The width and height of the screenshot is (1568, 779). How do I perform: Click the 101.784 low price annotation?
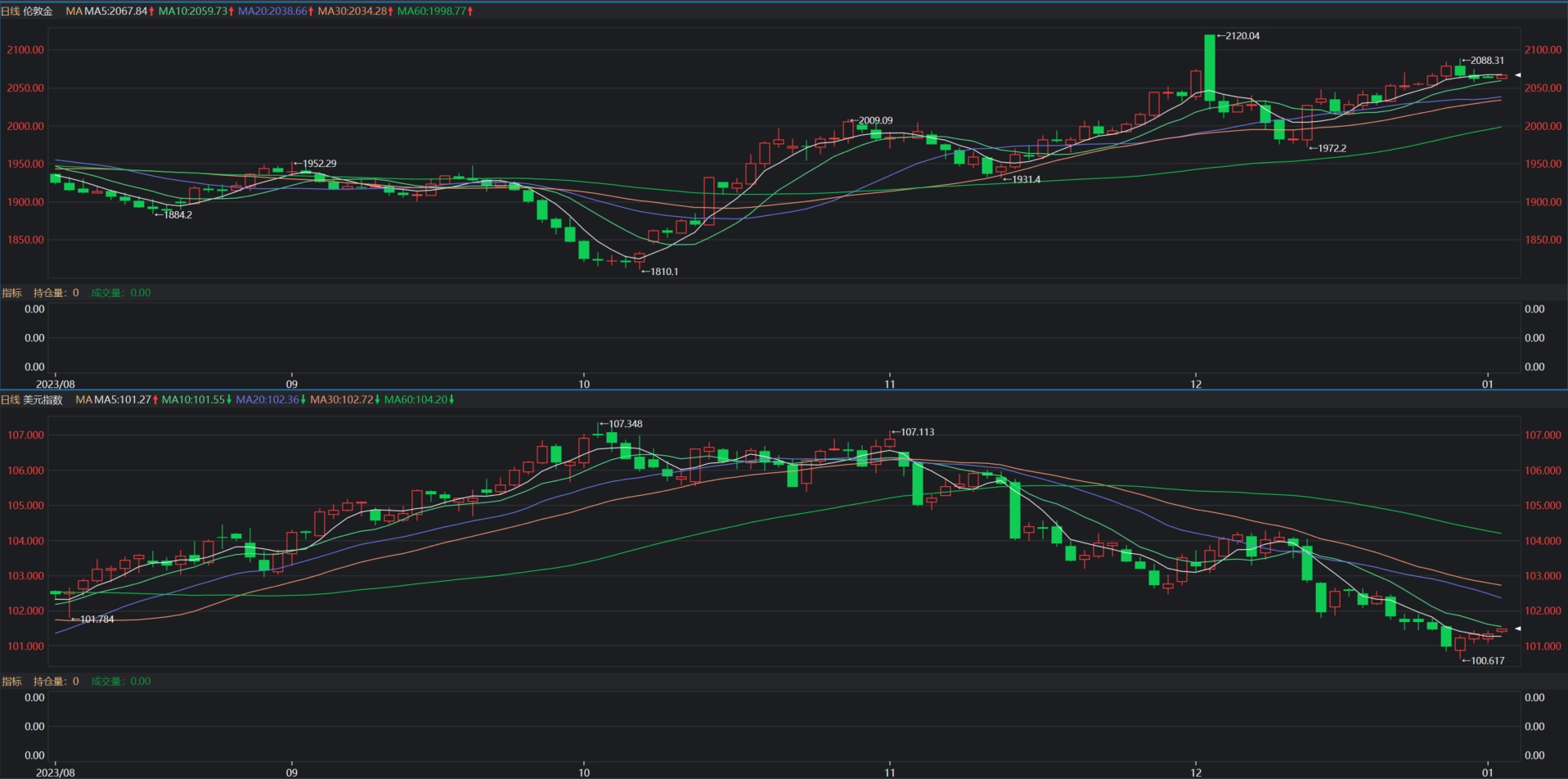pos(92,619)
